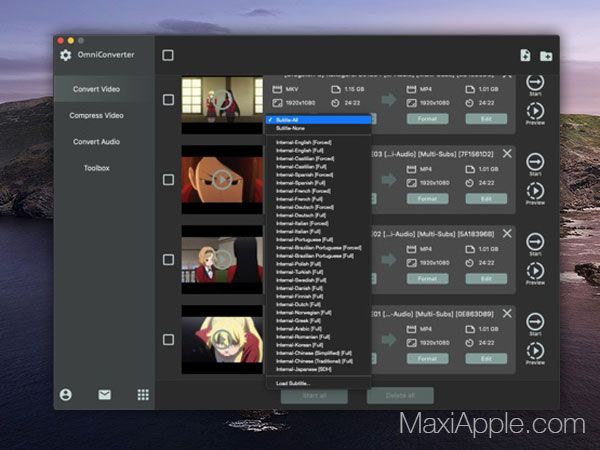
Task: Check the box beside the two-girls classroom thumbnail
Action: coord(168,100)
